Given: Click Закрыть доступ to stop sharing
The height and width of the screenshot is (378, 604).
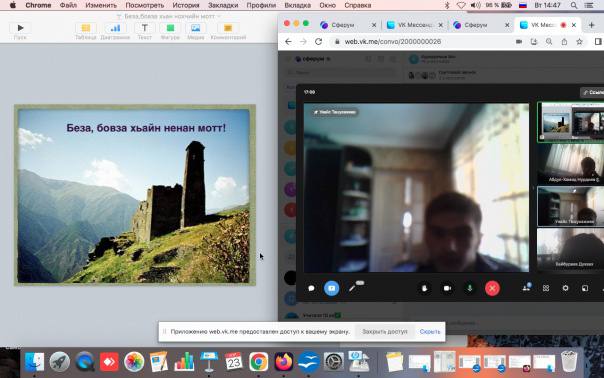Looking at the screenshot, I should tap(384, 331).
